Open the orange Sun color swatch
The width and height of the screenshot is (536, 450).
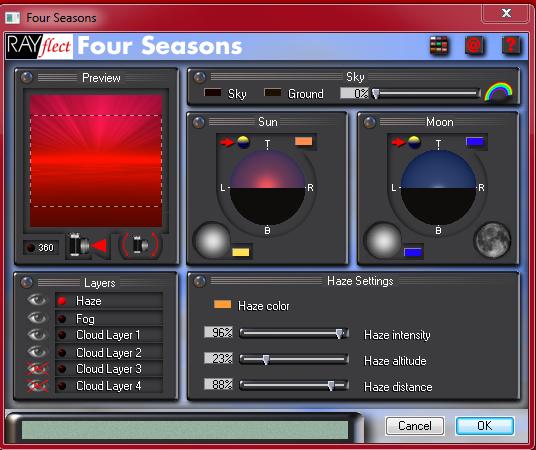click(x=304, y=141)
